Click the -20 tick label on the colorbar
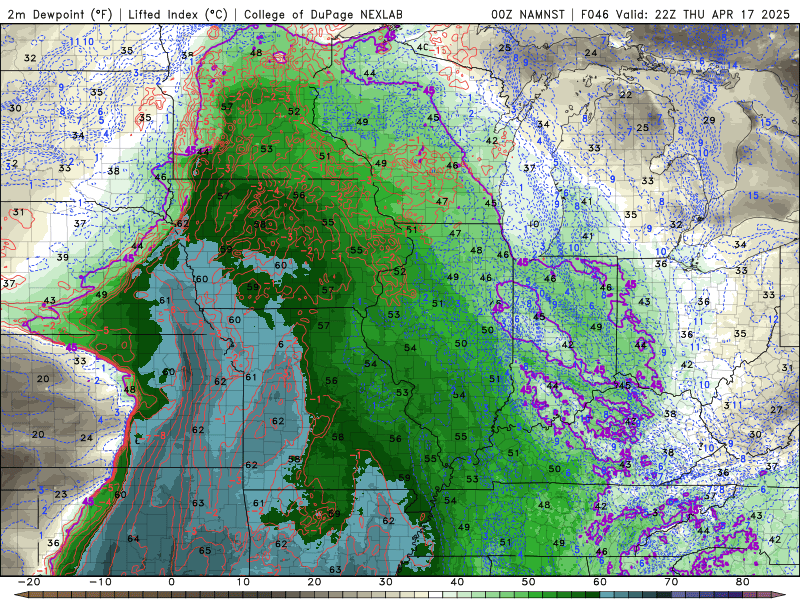 coord(29,582)
